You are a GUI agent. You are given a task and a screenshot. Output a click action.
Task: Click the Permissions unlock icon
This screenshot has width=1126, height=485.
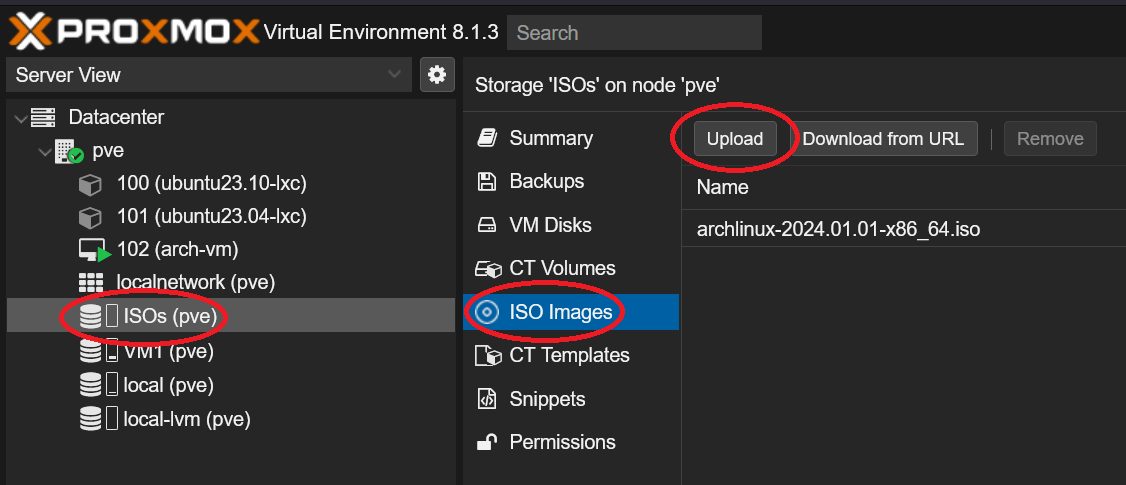tap(487, 441)
